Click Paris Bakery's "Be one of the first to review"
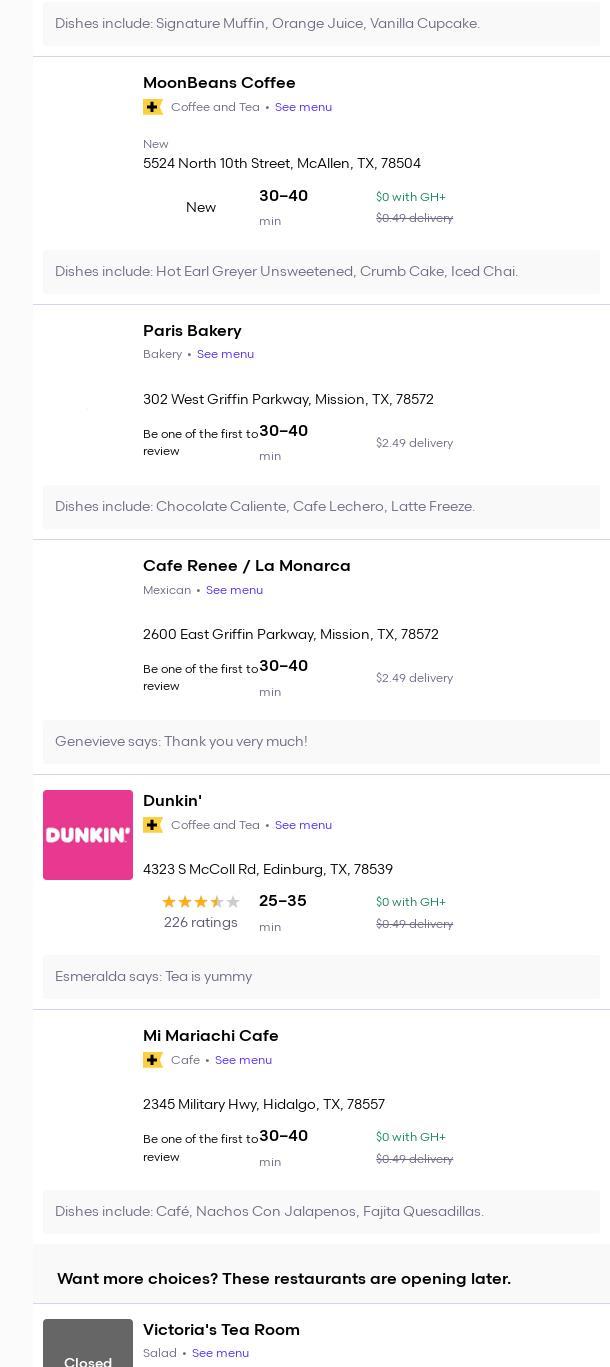The image size is (610, 1367). click(x=200, y=443)
